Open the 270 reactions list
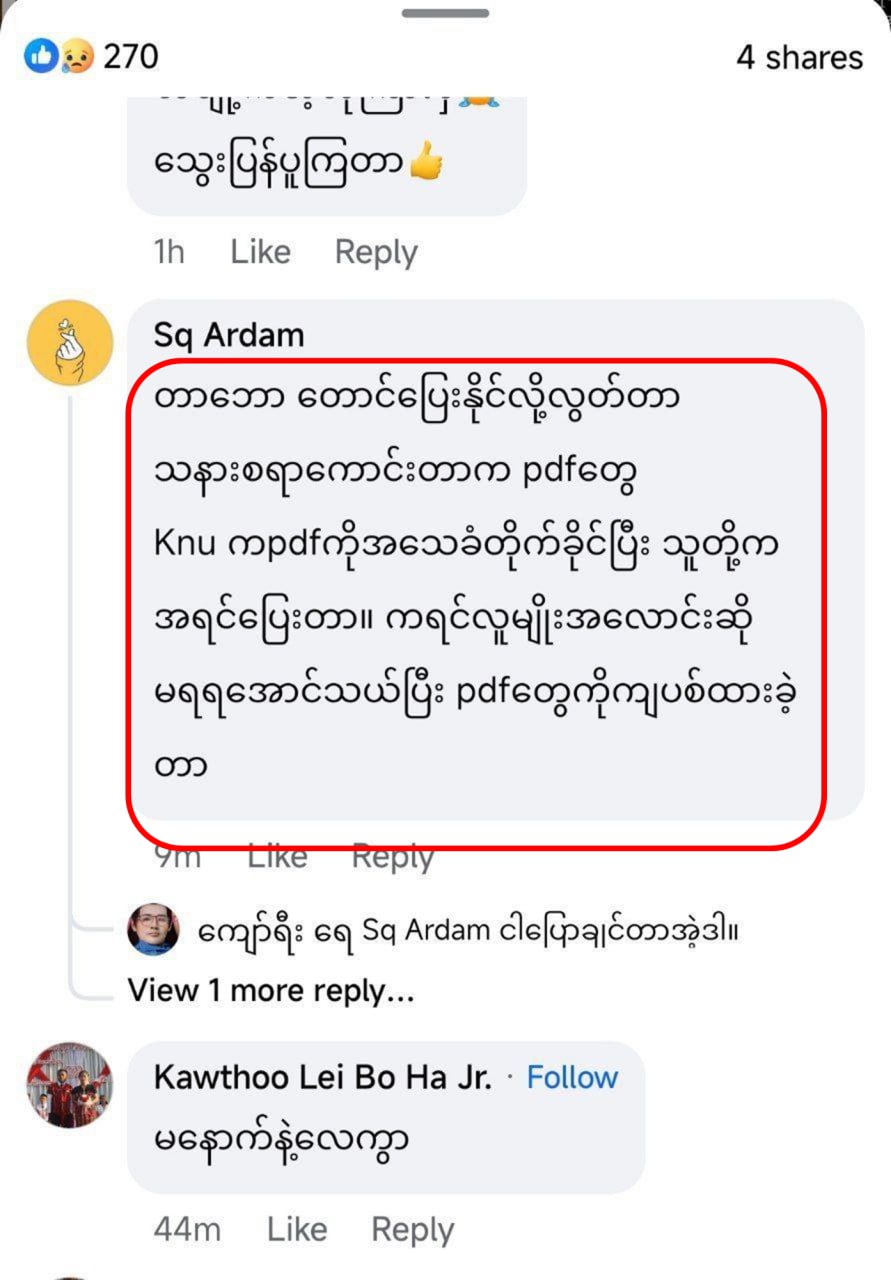The height and width of the screenshot is (1280, 891). (130, 57)
